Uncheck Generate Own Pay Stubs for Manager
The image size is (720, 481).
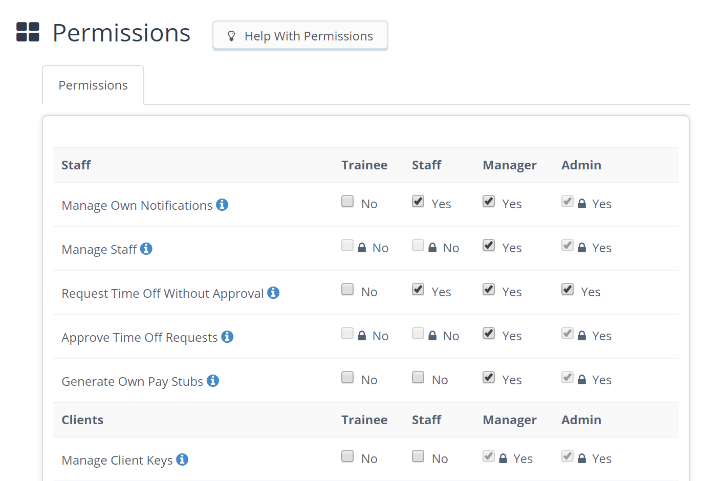pos(489,377)
